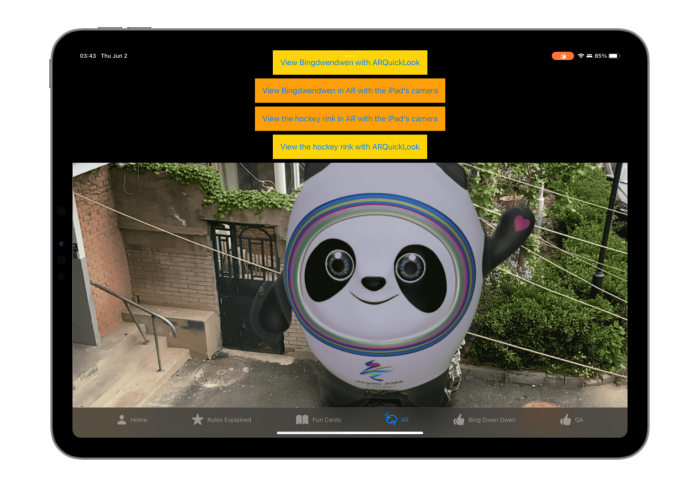Tap the Home person icon
This screenshot has height=488, width=700.
121,420
